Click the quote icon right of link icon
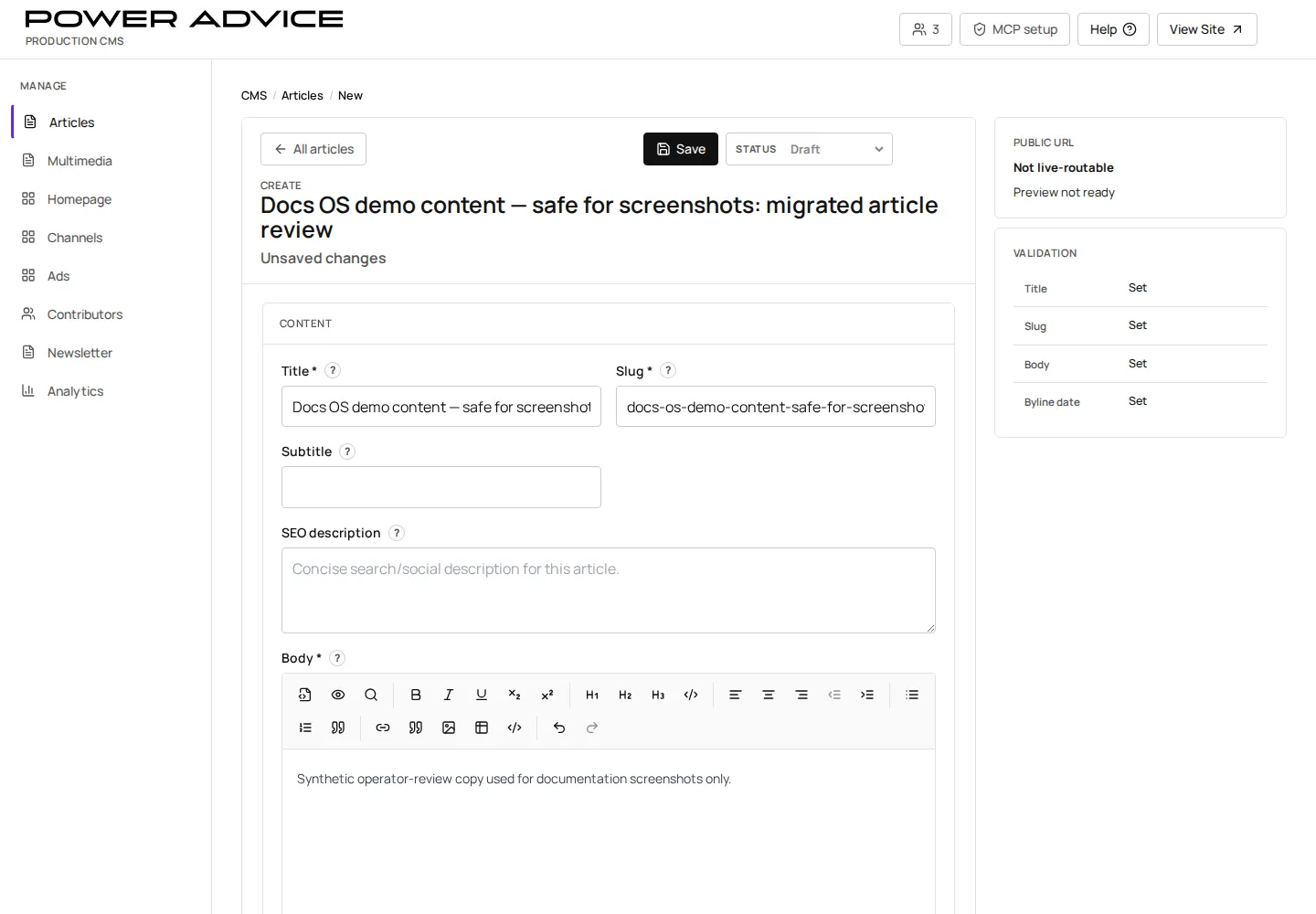This screenshot has width=1316, height=914. (416, 728)
